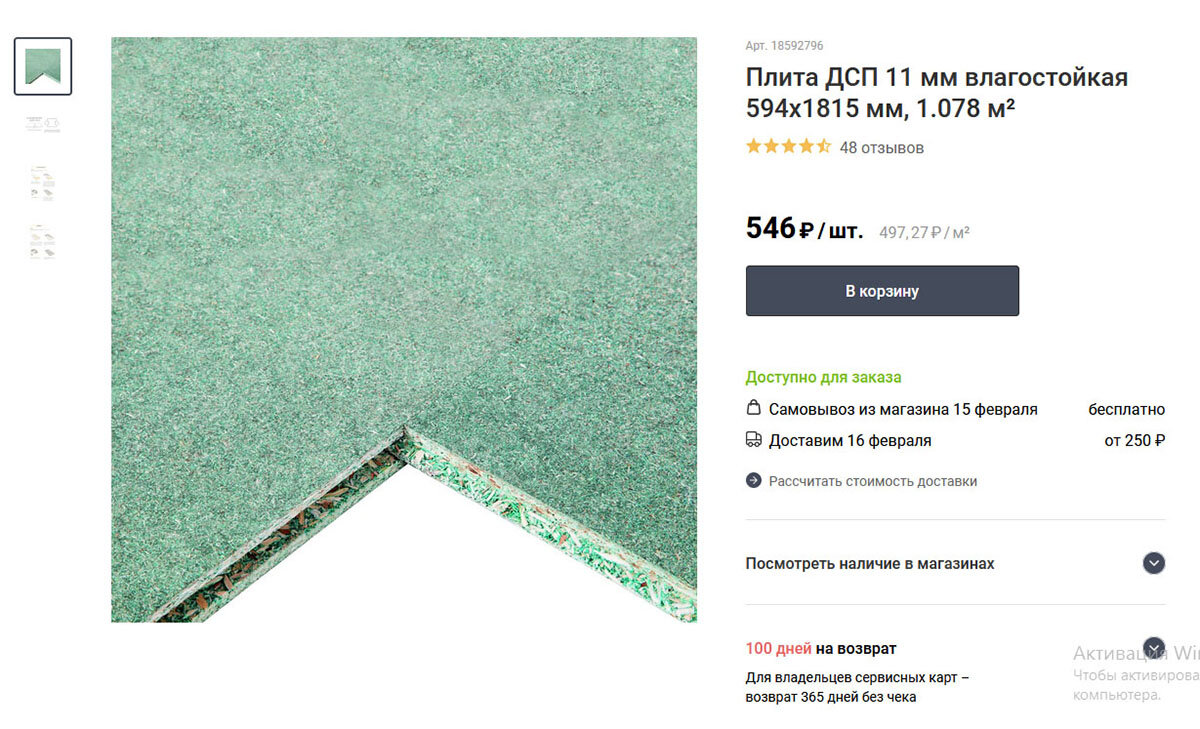Expand chevron for Посмотреть наличие в магазинах
This screenshot has width=1200, height=729.
[x=1154, y=563]
